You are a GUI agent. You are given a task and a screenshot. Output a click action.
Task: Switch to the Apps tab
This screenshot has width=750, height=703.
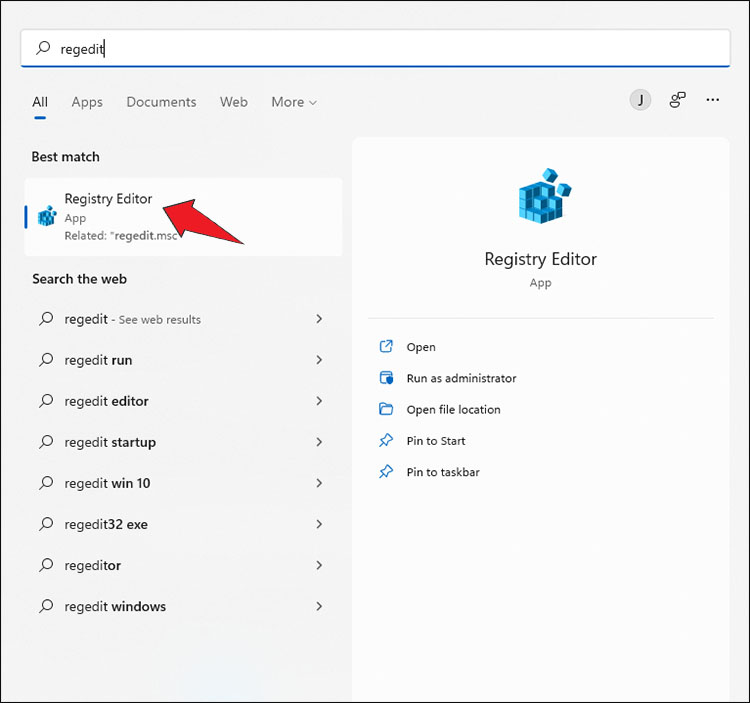[87, 102]
